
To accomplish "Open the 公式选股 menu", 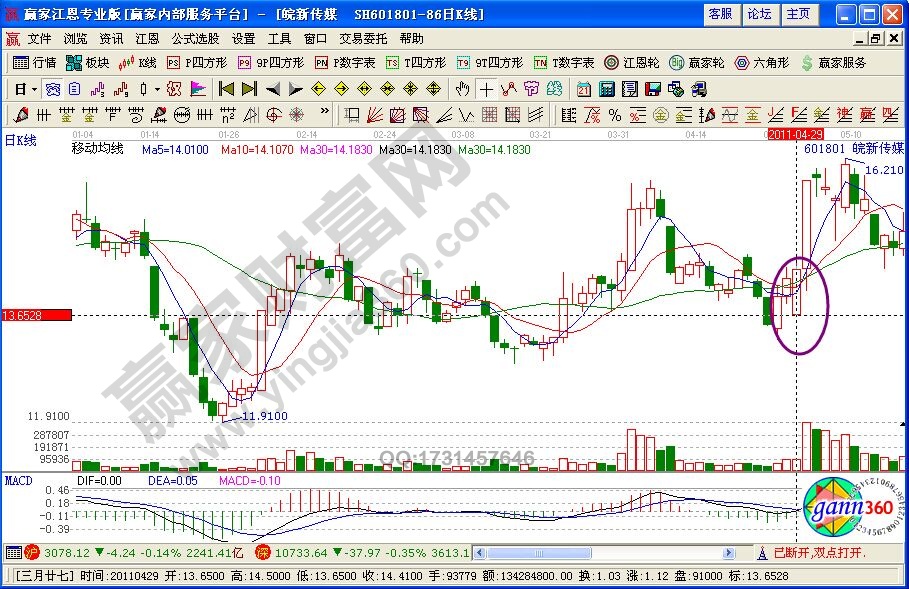I will tap(195, 39).
